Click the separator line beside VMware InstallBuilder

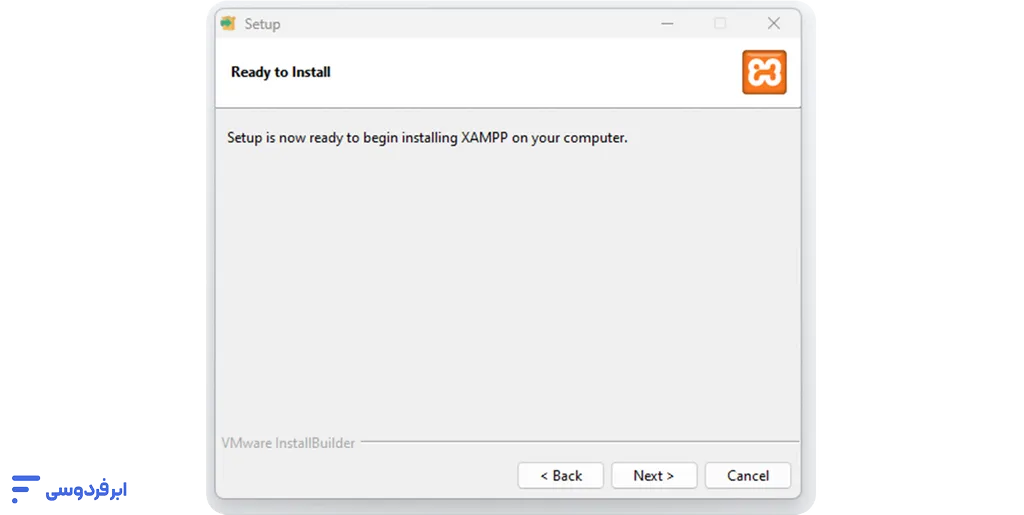pos(580,442)
